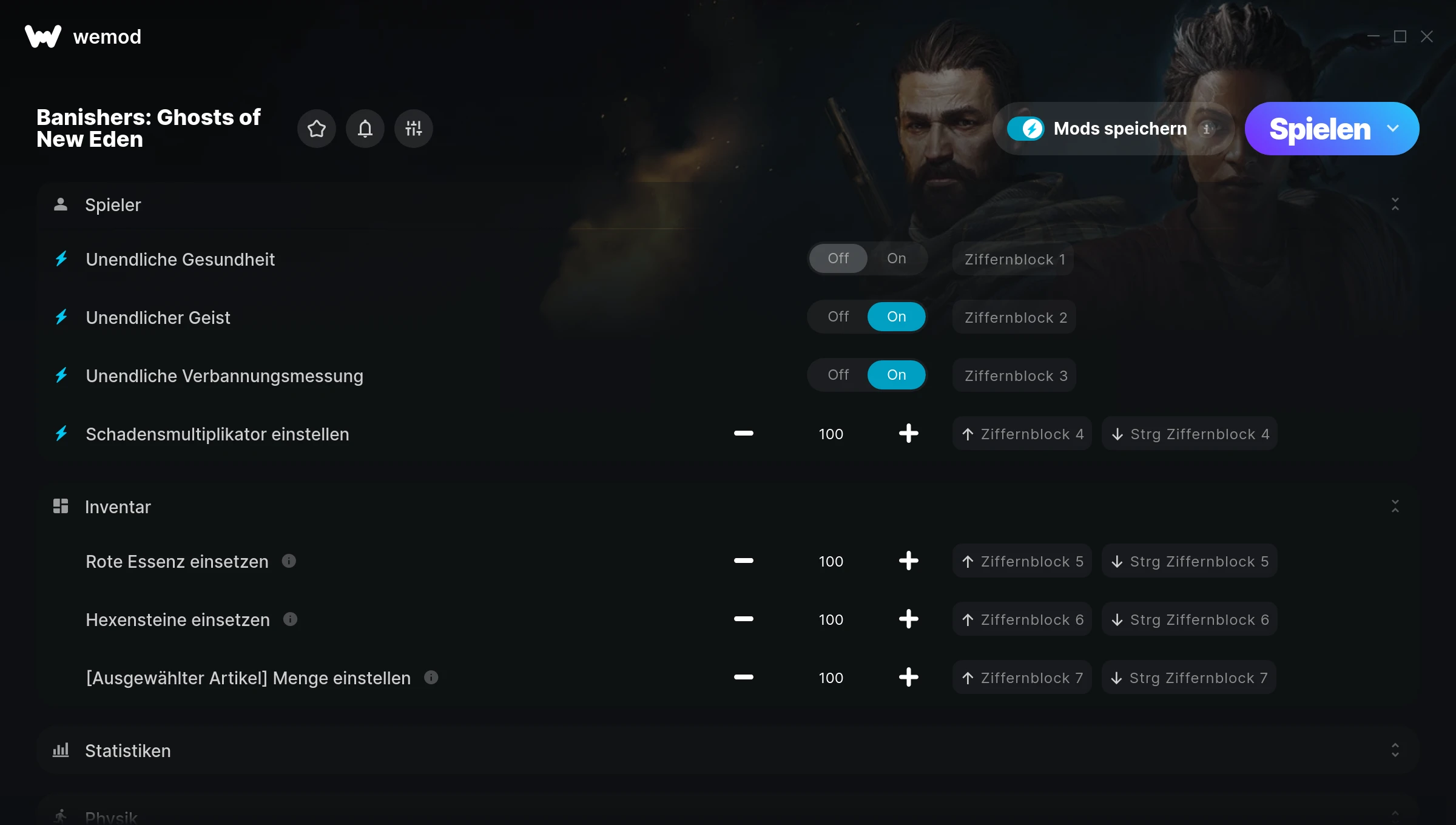1456x825 pixels.
Task: Collapse the Inventar section
Action: (x=1395, y=507)
